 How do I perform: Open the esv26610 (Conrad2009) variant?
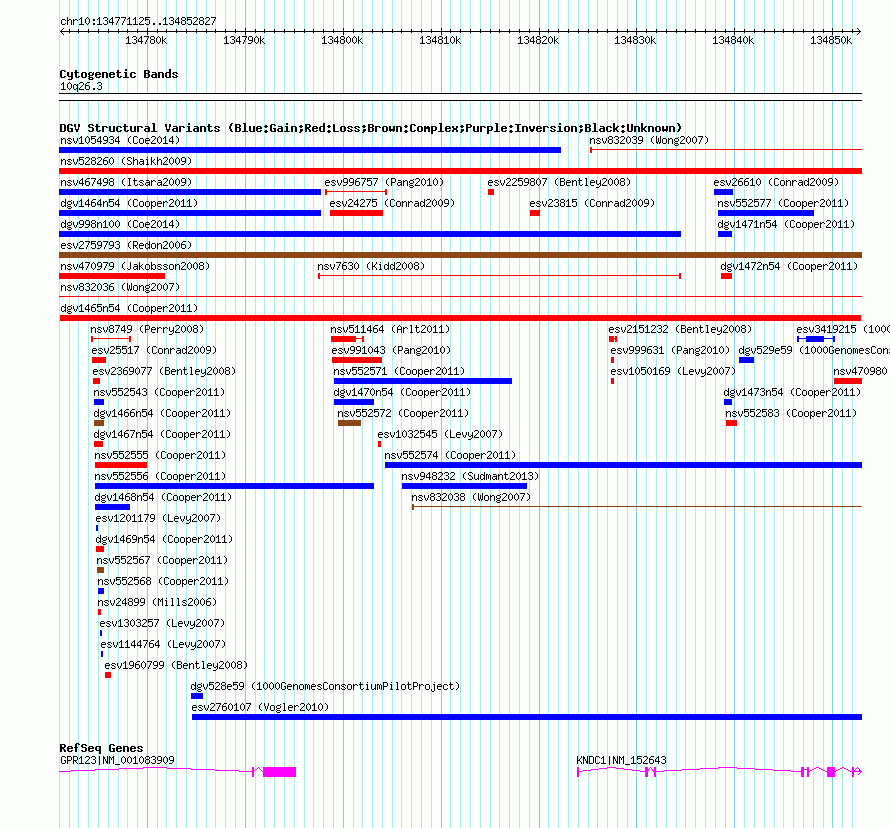(x=776, y=182)
